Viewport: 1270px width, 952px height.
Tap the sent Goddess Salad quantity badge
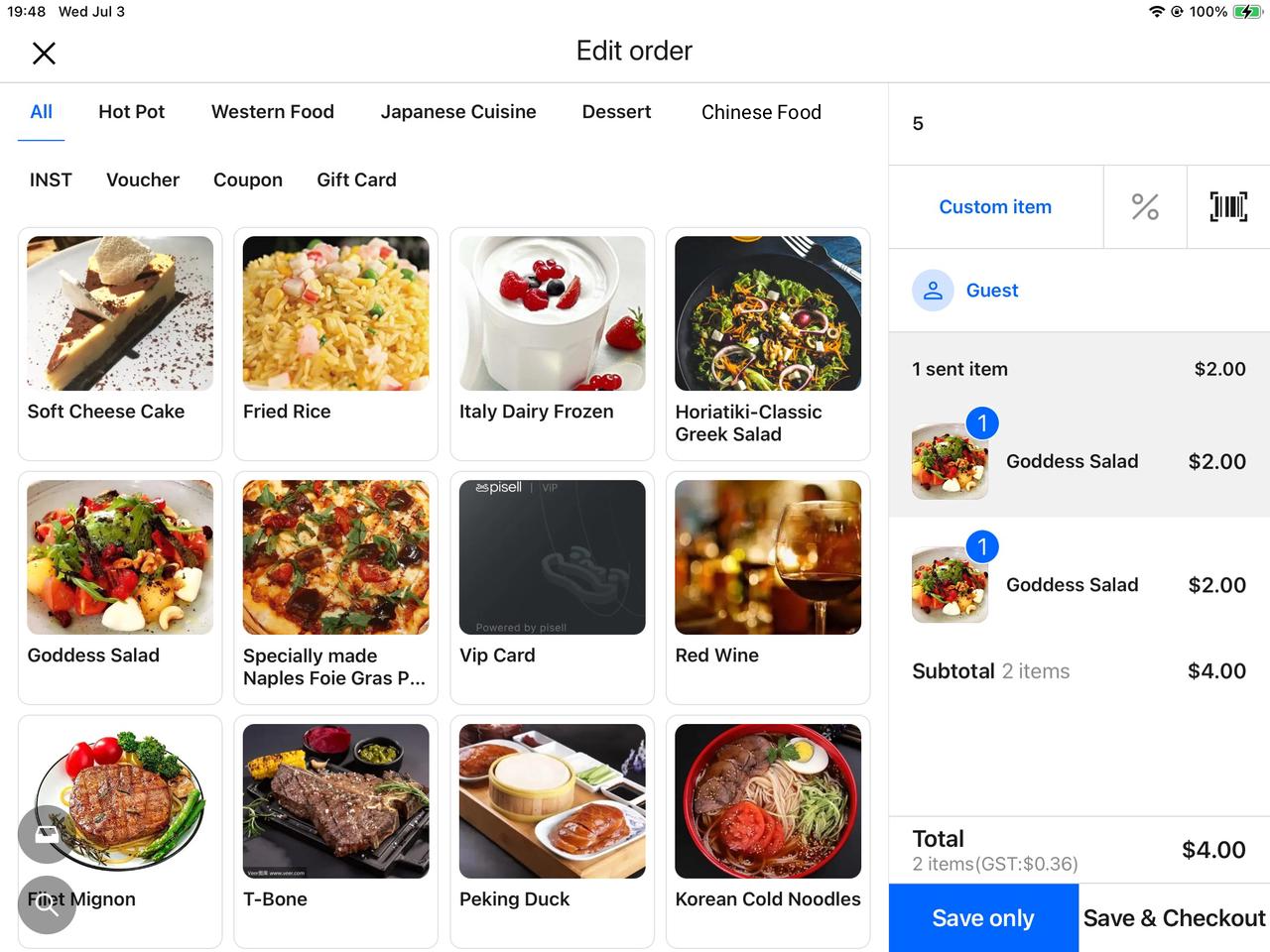pyautogui.click(x=982, y=423)
